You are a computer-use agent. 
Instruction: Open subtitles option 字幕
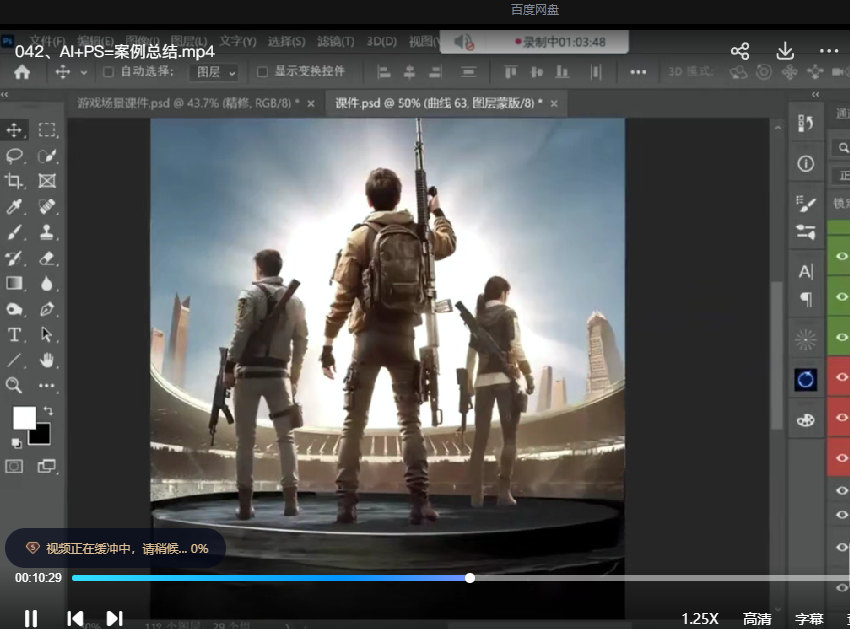(809, 619)
